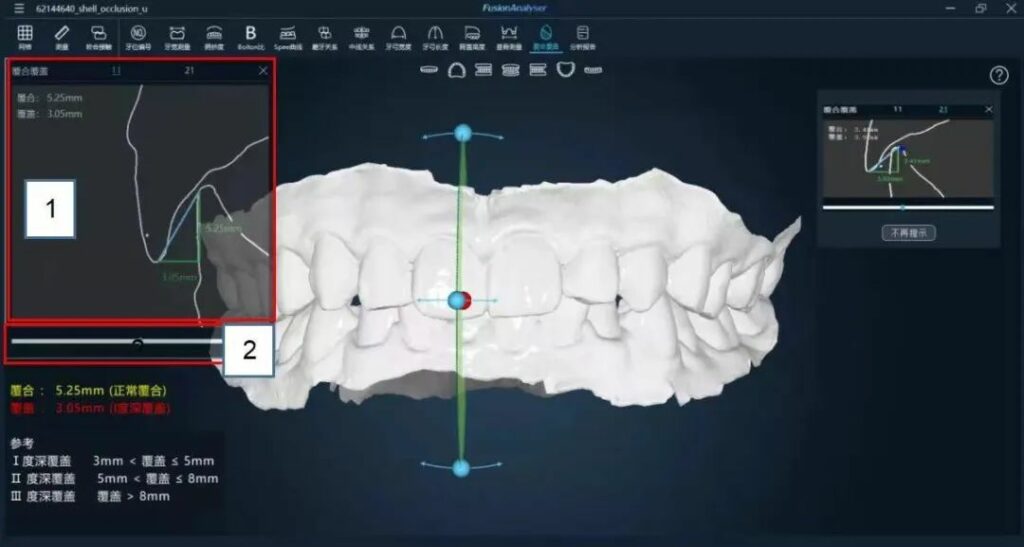Select the measure ruler tool
The width and height of the screenshot is (1024, 547).
pos(62,37)
